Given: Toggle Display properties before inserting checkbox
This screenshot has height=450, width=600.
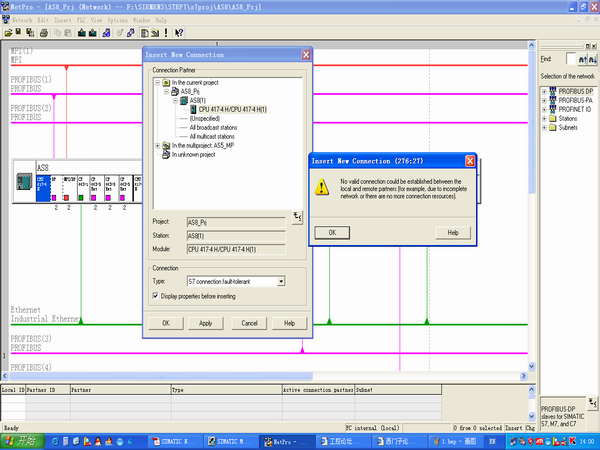Looking at the screenshot, I should point(155,296).
